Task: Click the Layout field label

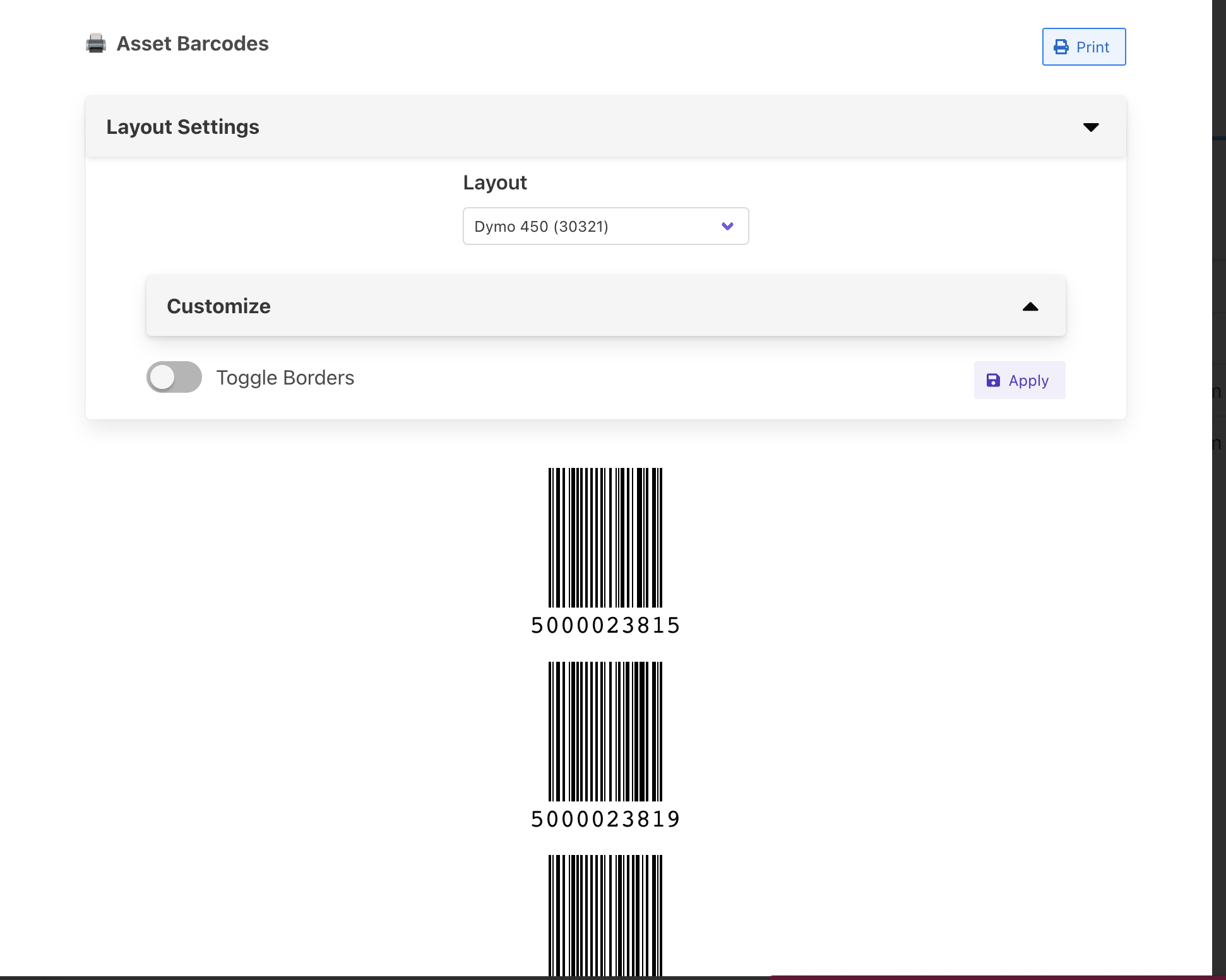Action: [x=495, y=182]
